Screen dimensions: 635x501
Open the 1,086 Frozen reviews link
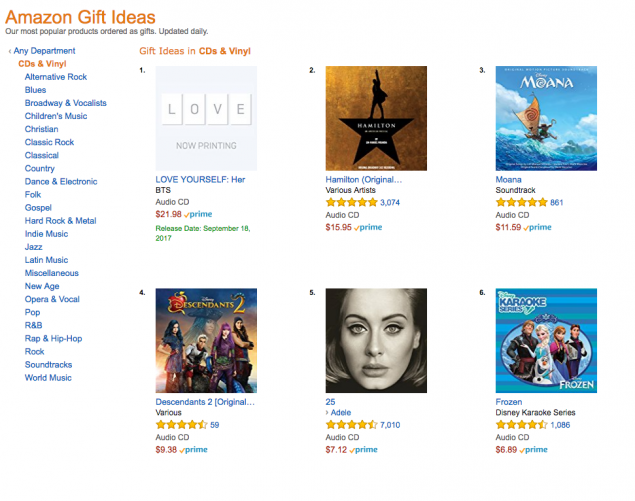pos(559,425)
